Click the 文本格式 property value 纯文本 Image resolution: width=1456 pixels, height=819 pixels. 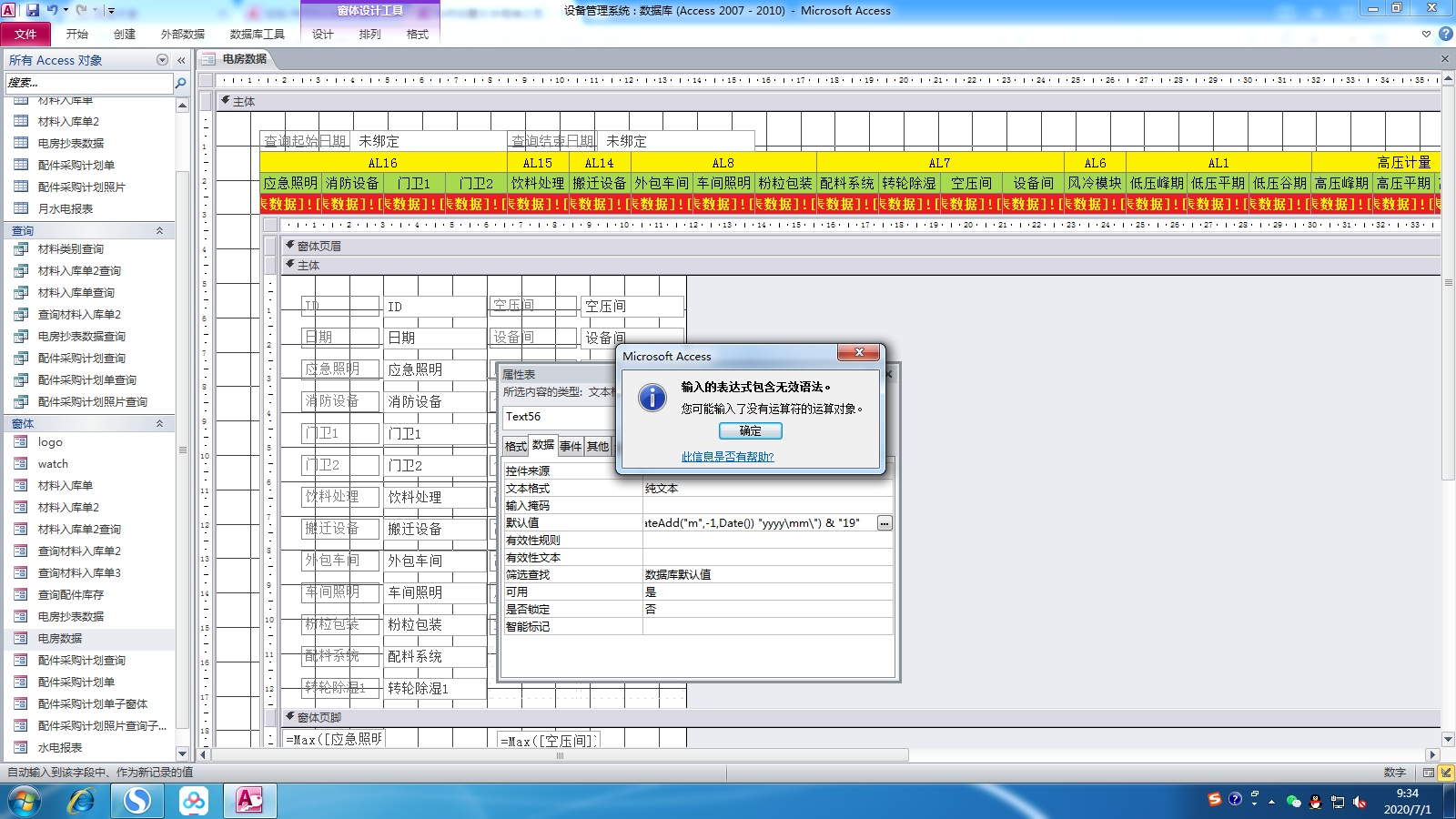(x=768, y=489)
